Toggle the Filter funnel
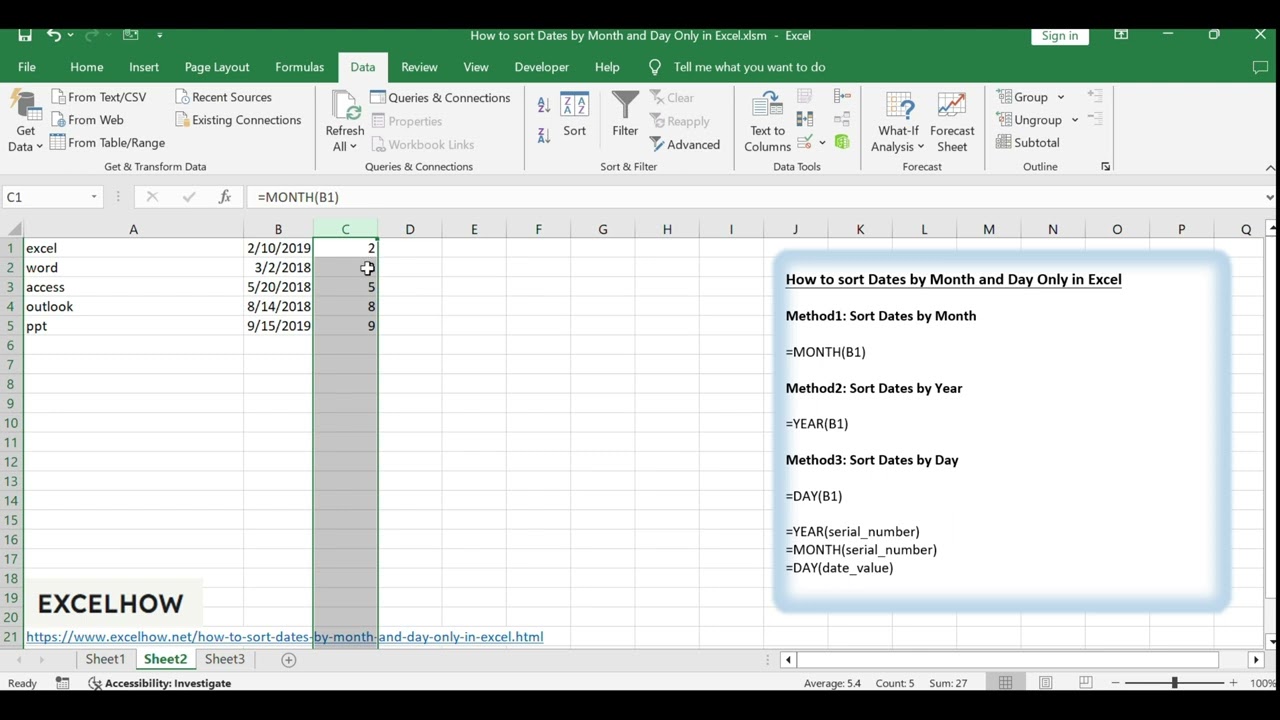This screenshot has width=1280, height=720. (x=625, y=115)
